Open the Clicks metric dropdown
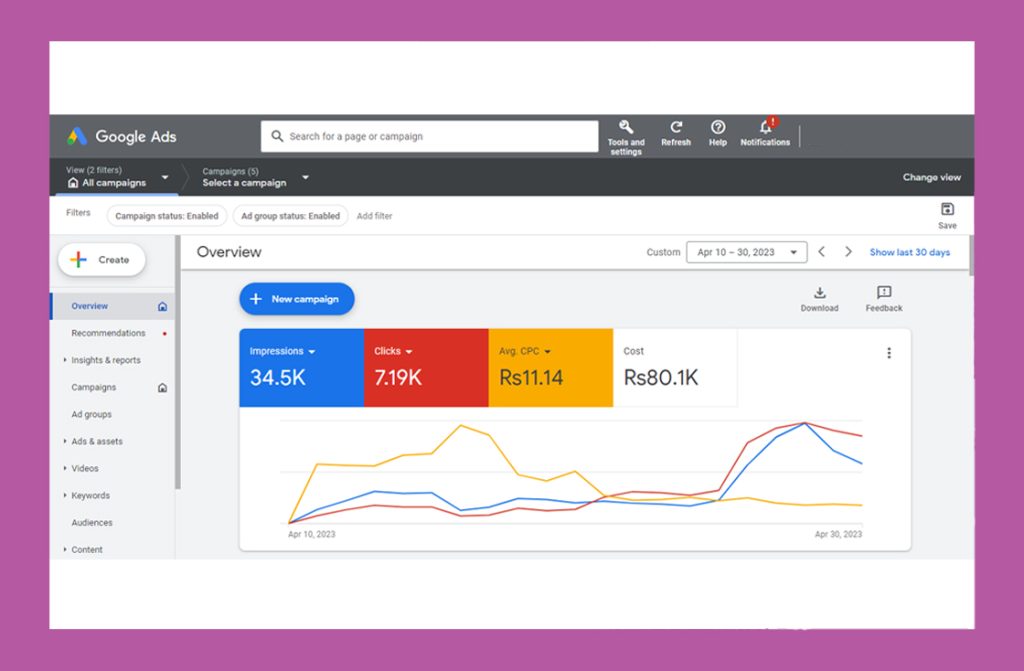 409,352
